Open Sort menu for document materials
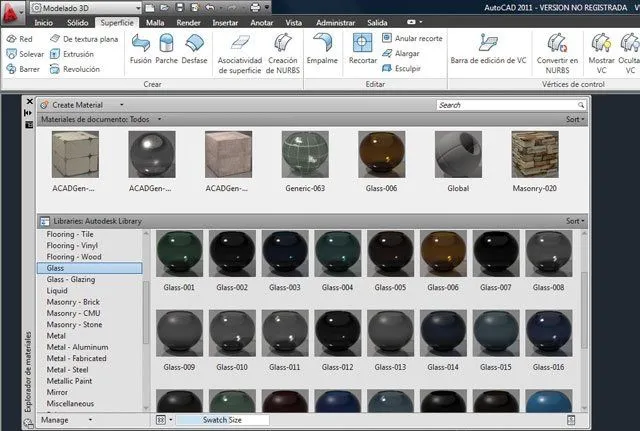The width and height of the screenshot is (640, 431). pos(574,119)
